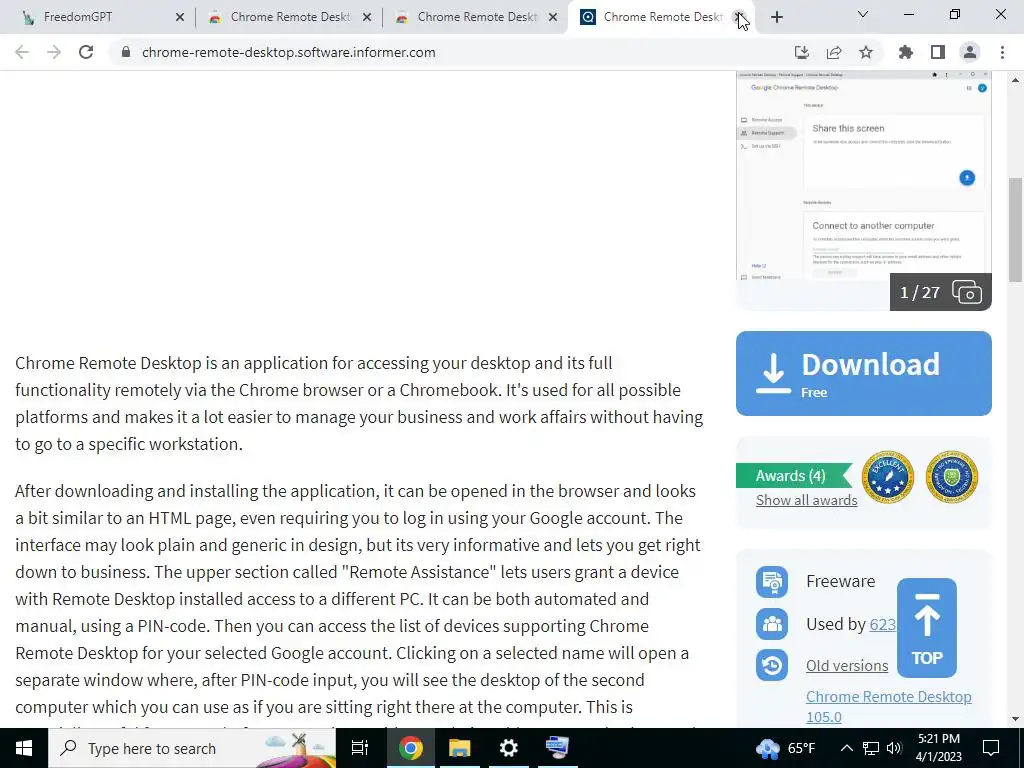The width and height of the screenshot is (1024, 768).
Task: Jump to page TOP with arrow button
Action: (927, 628)
